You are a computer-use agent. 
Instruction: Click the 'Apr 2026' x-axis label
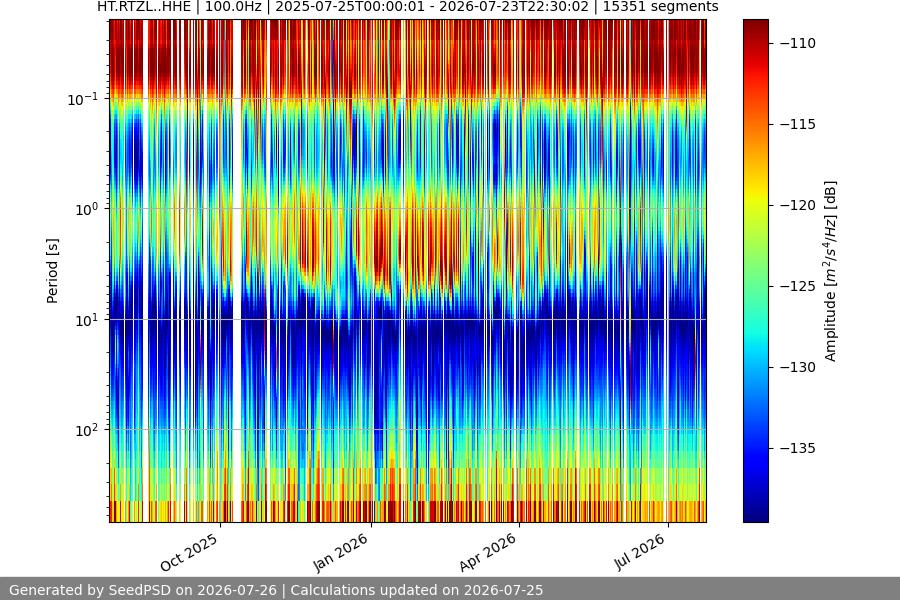(x=488, y=552)
